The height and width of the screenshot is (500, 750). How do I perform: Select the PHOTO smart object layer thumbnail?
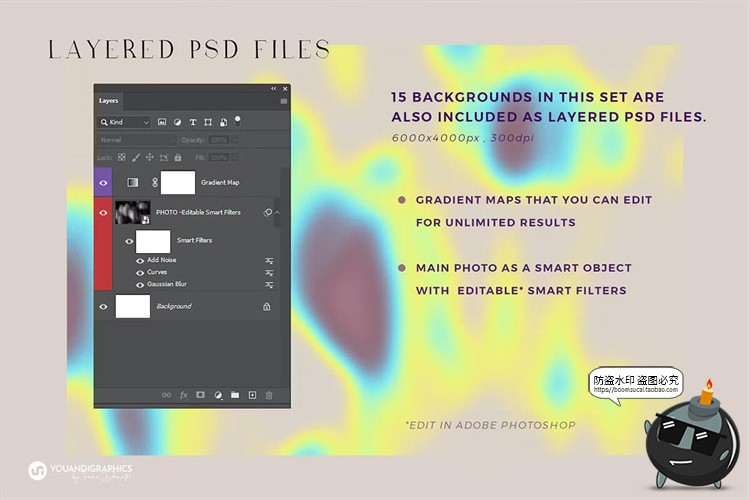pyautogui.click(x=133, y=212)
